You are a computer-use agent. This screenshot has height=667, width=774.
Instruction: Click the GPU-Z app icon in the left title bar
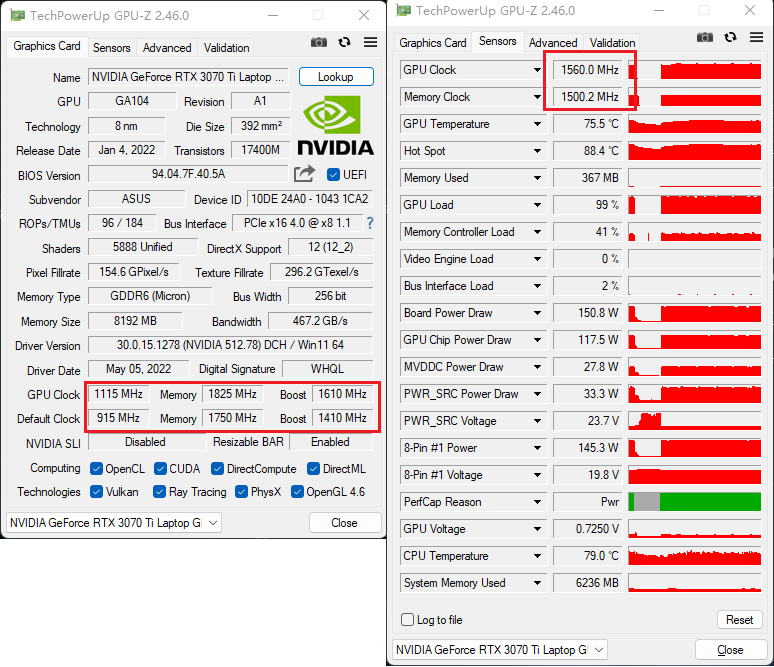17,15
